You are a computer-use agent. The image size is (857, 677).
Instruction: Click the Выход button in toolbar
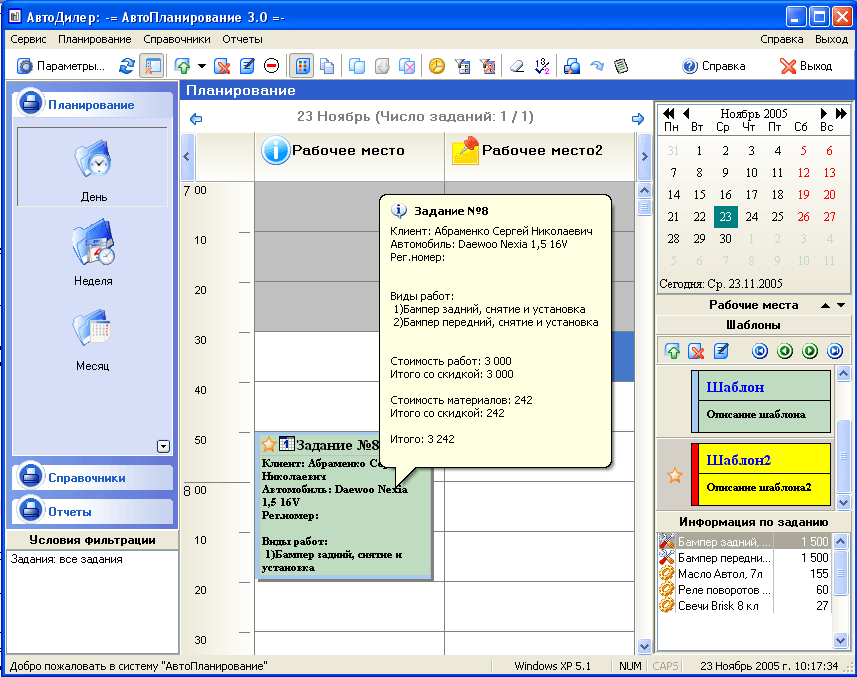tap(806, 67)
